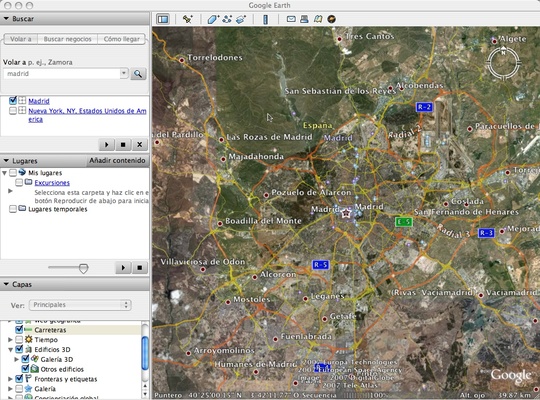Open the Ver Principales dropdown
This screenshot has width=540, height=400.
(x=80, y=305)
